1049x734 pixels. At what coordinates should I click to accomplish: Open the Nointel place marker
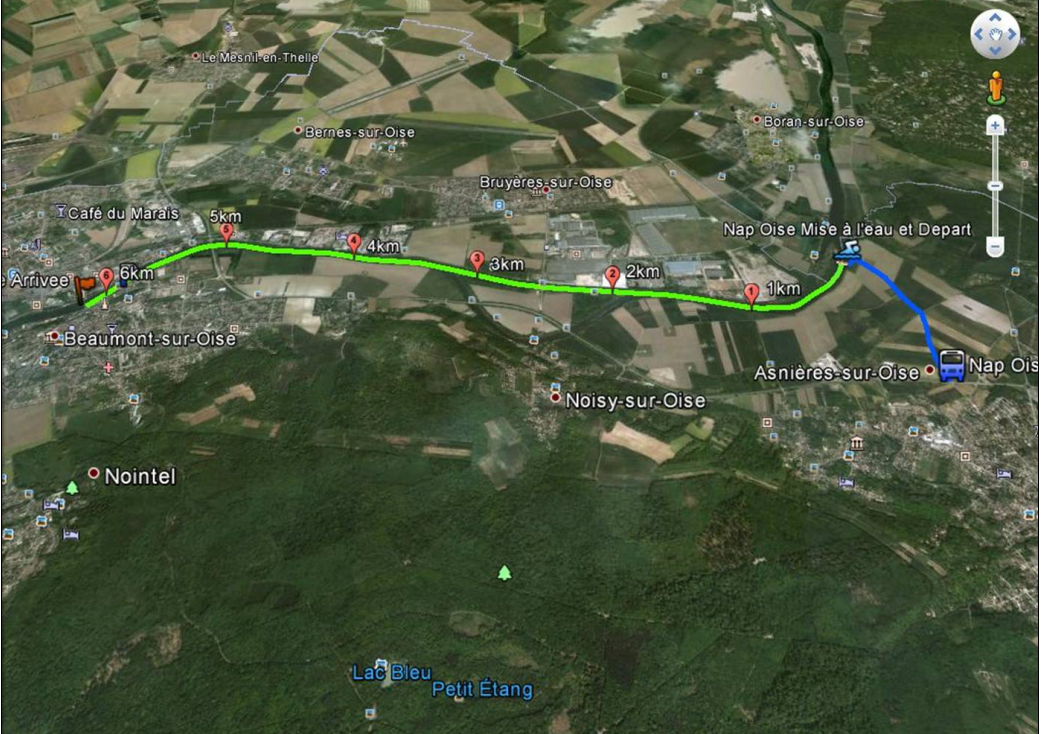tap(94, 474)
